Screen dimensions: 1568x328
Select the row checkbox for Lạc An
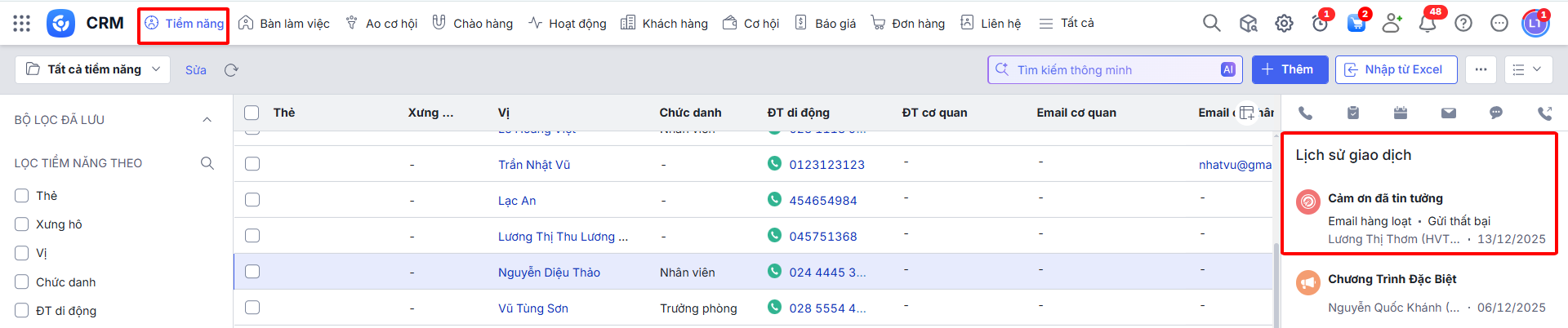click(x=252, y=200)
